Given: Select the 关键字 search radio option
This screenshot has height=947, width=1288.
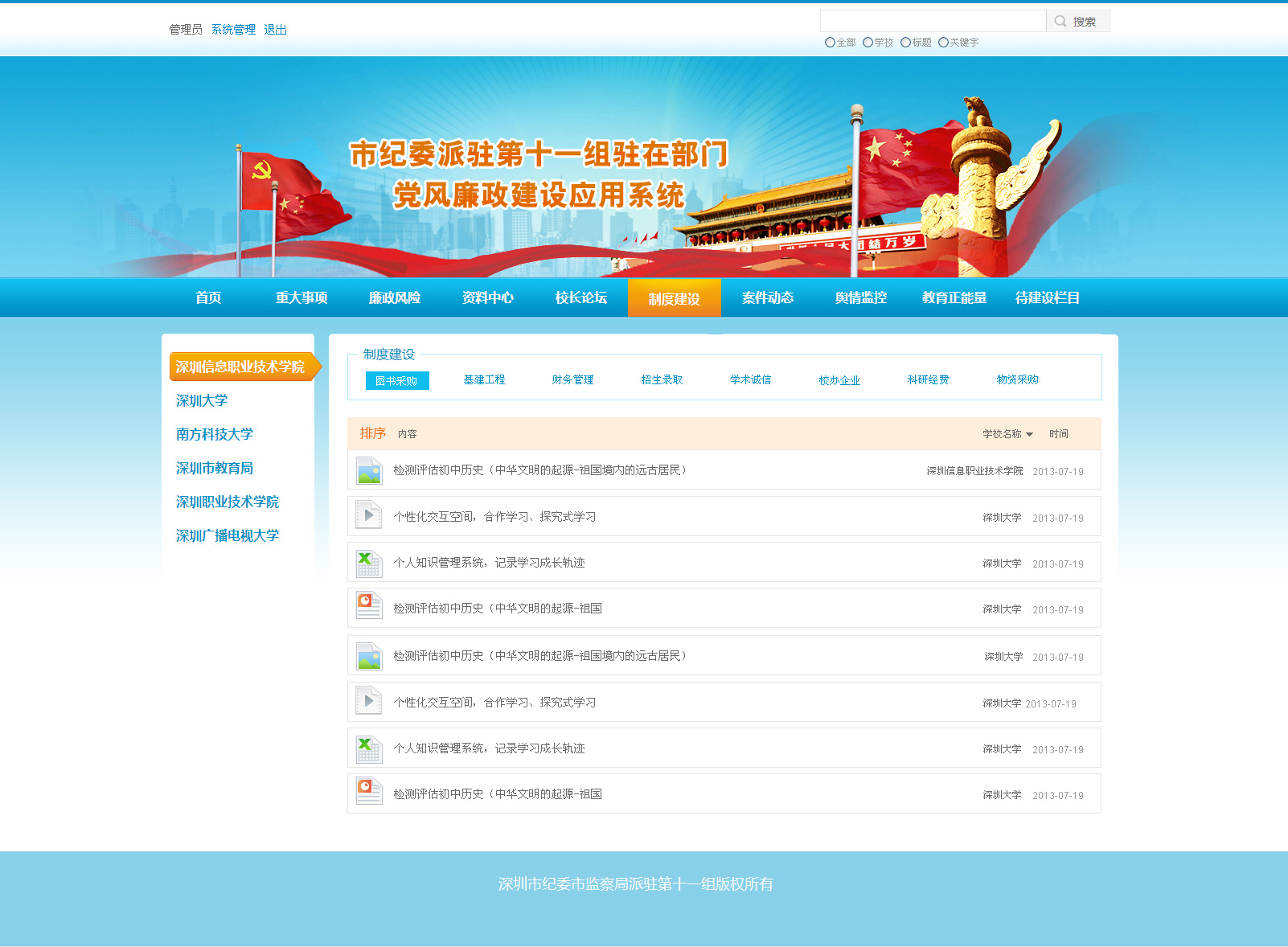Looking at the screenshot, I should tap(943, 43).
